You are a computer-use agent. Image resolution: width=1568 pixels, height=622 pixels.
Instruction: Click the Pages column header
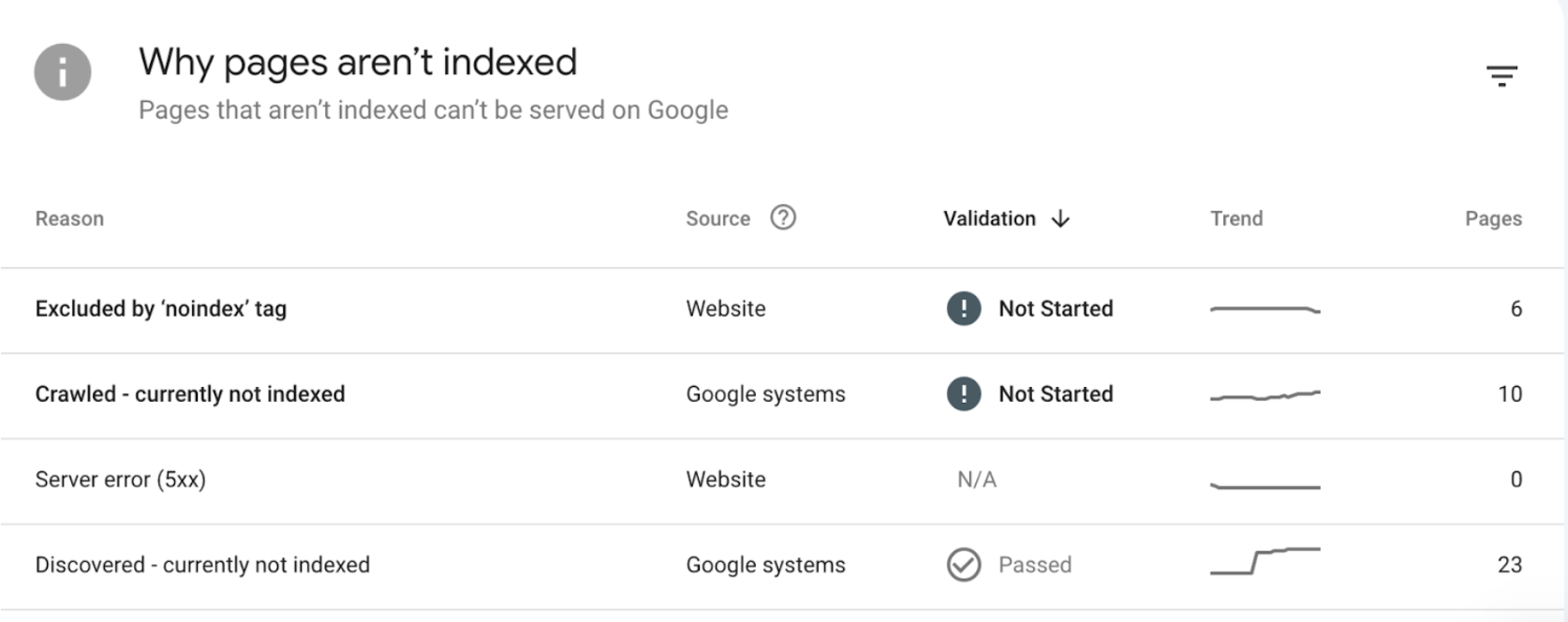tap(1493, 219)
